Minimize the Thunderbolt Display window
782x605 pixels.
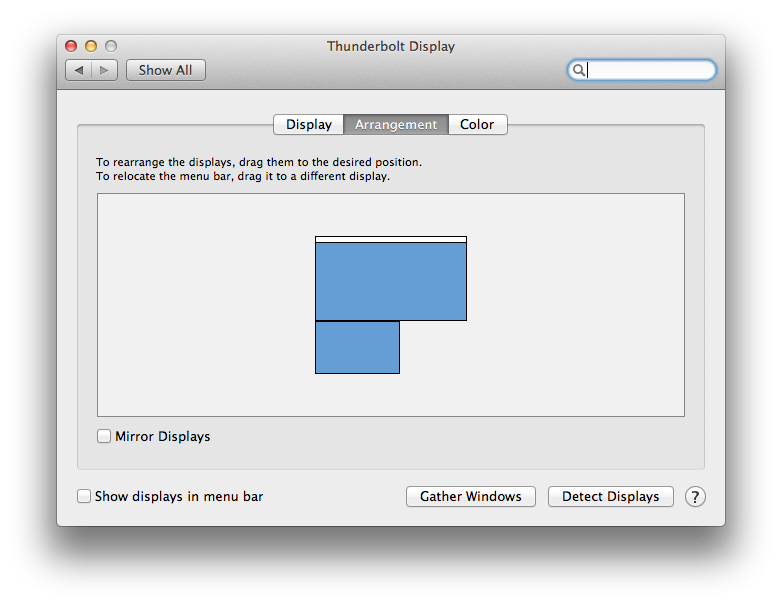[91, 46]
